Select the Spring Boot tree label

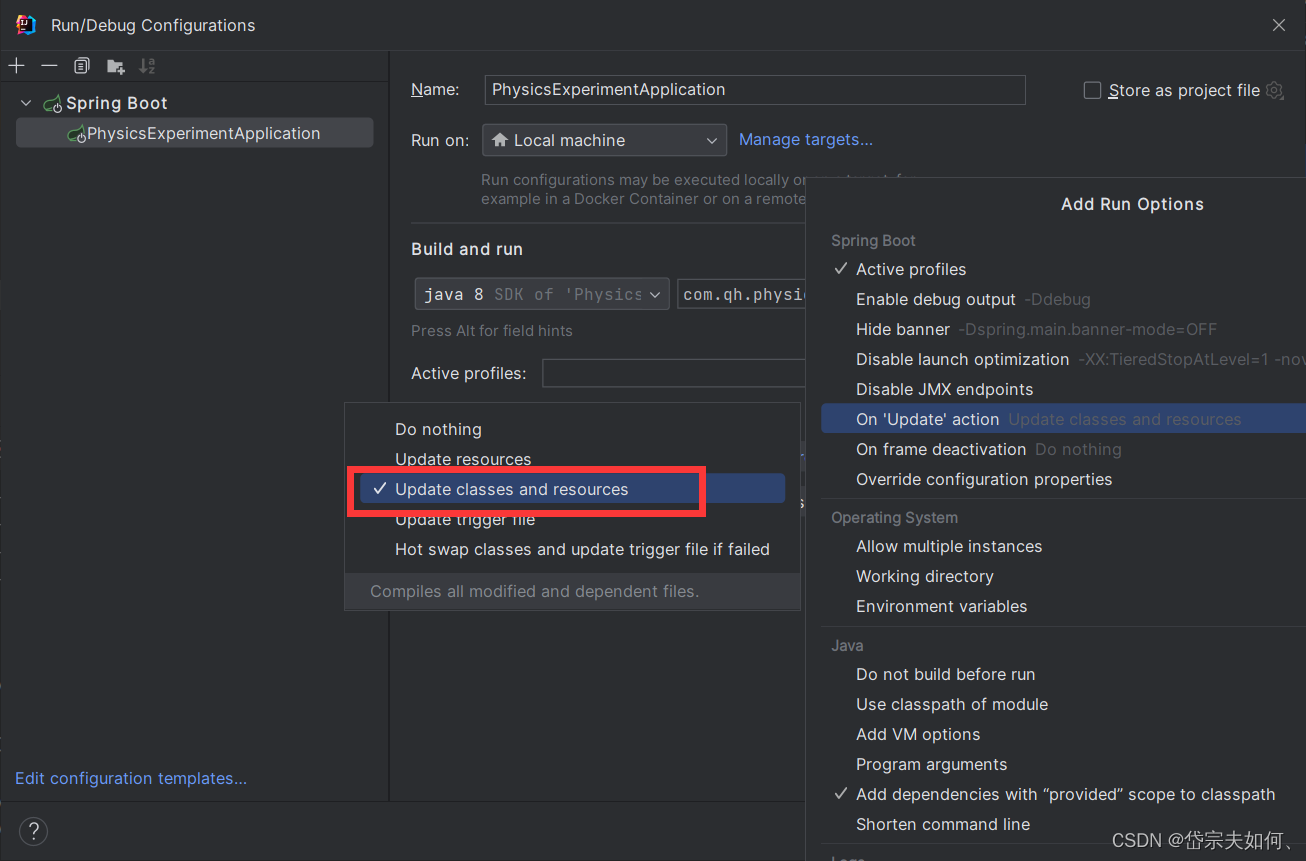pos(117,103)
